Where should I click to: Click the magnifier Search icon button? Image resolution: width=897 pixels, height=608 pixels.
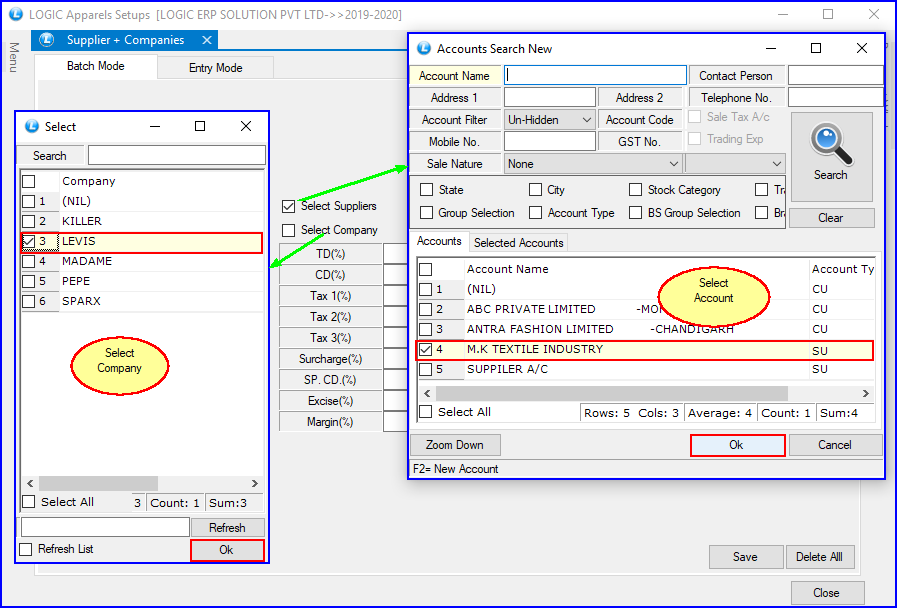[x=831, y=156]
